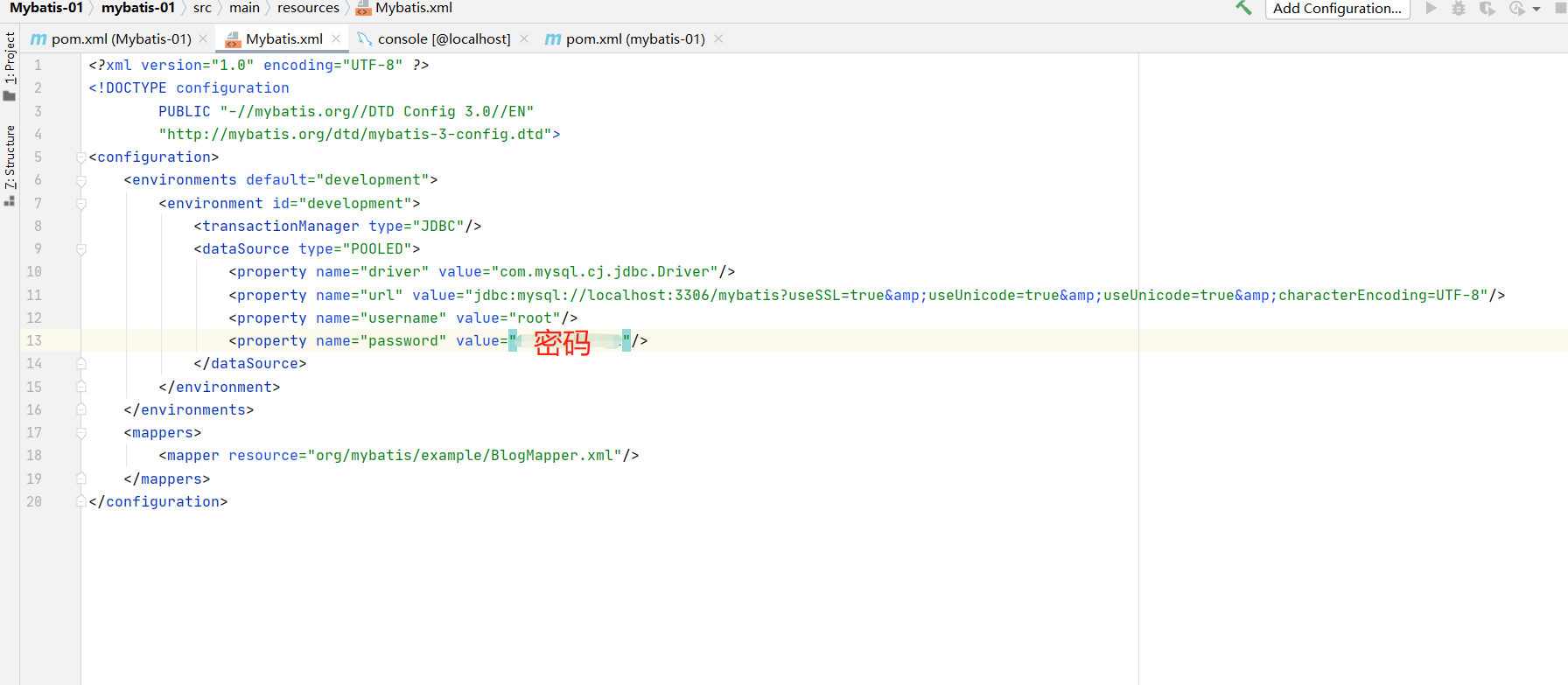Click main in the breadcrumb bar
1568x685 pixels.
tap(244, 8)
